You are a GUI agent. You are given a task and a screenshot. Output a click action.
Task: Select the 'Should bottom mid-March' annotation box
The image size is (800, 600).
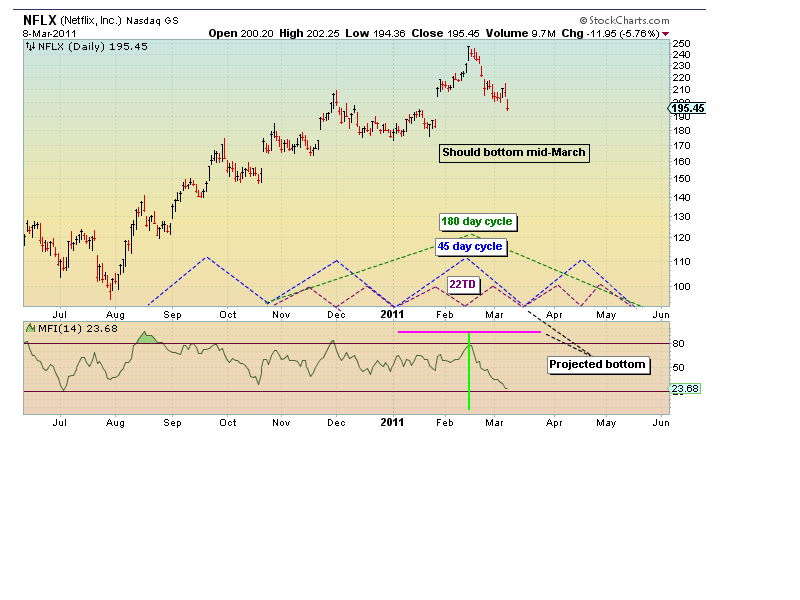coord(514,153)
